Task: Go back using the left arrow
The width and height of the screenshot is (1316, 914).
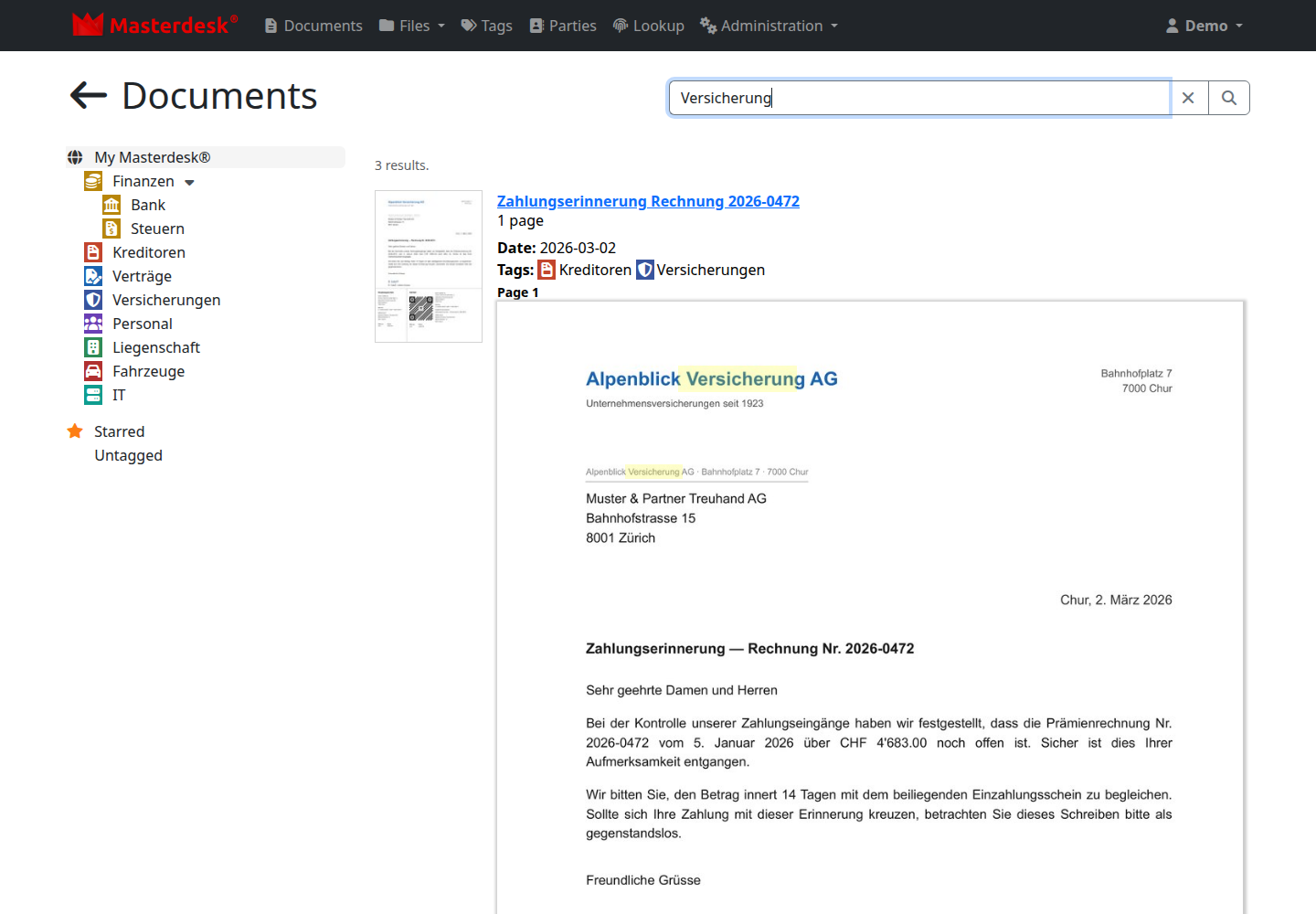Action: (89, 95)
